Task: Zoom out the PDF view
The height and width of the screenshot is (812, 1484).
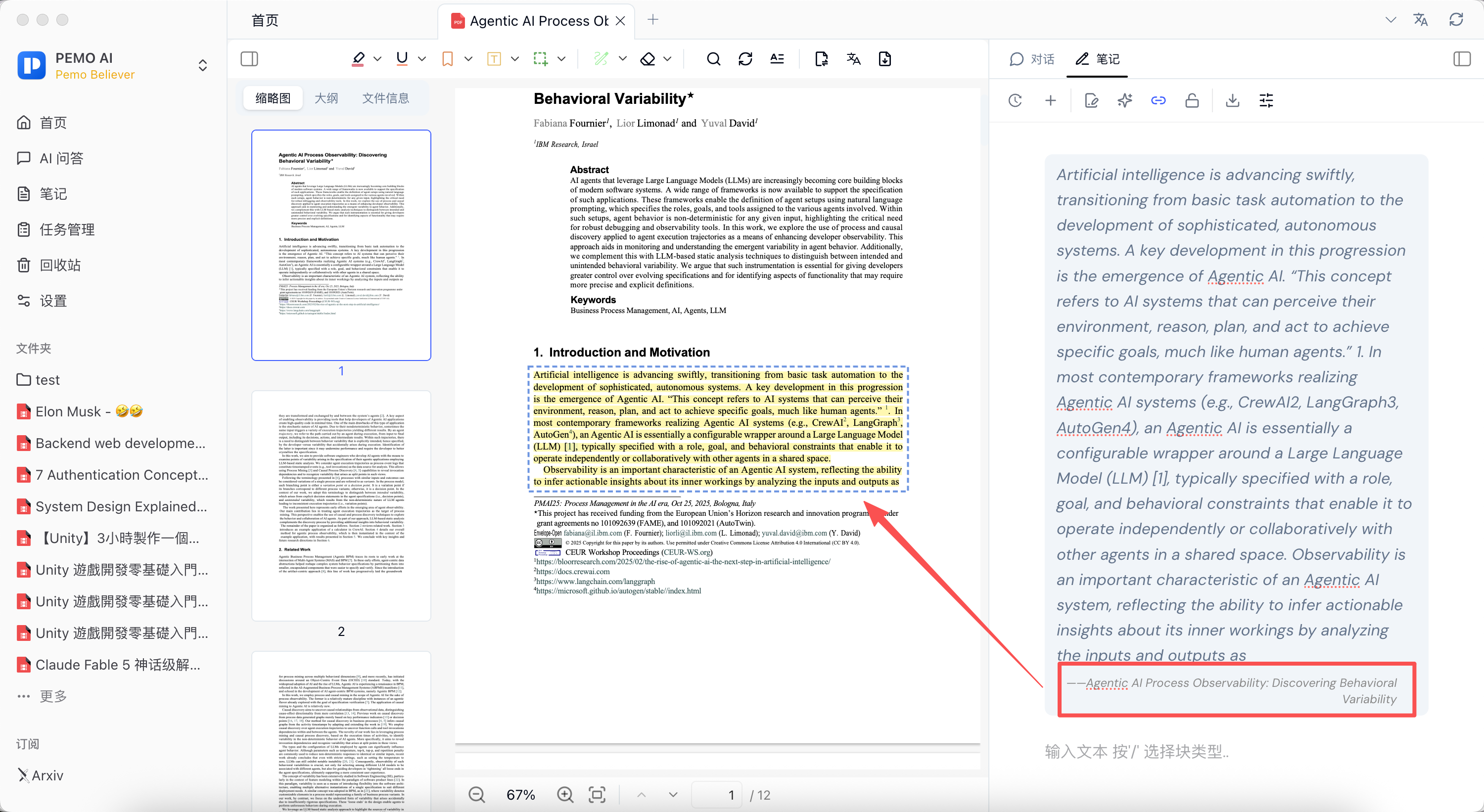Action: click(x=476, y=795)
